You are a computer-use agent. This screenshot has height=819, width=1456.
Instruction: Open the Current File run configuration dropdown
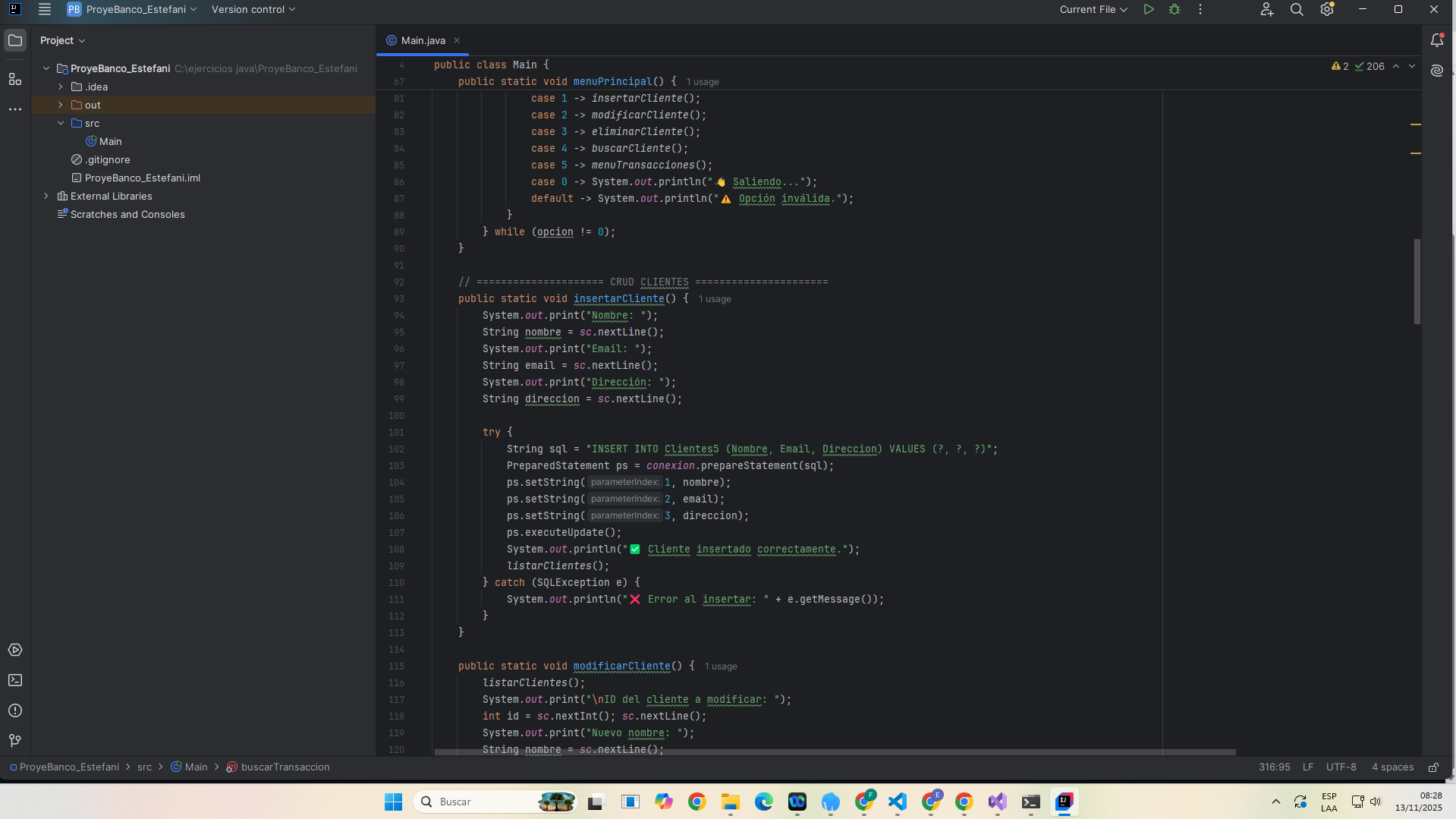1093,10
